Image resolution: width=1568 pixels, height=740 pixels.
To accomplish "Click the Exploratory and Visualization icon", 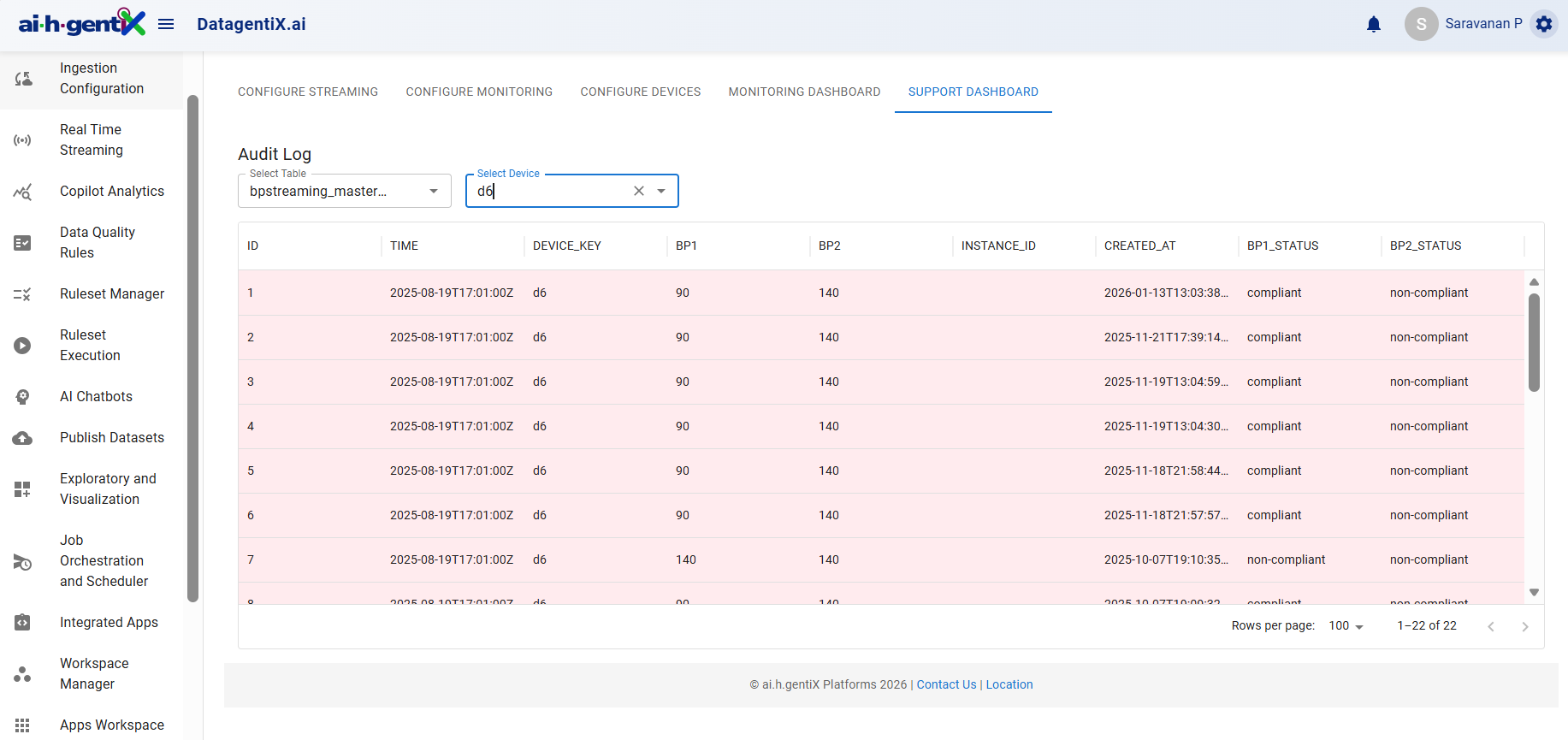I will coord(23,489).
